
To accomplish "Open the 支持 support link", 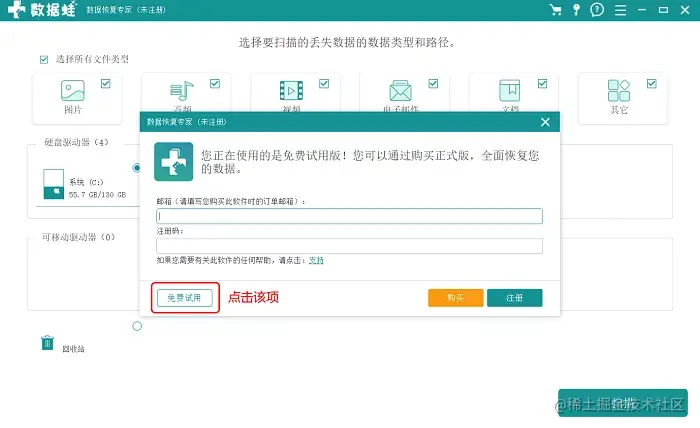I will pos(316,260).
